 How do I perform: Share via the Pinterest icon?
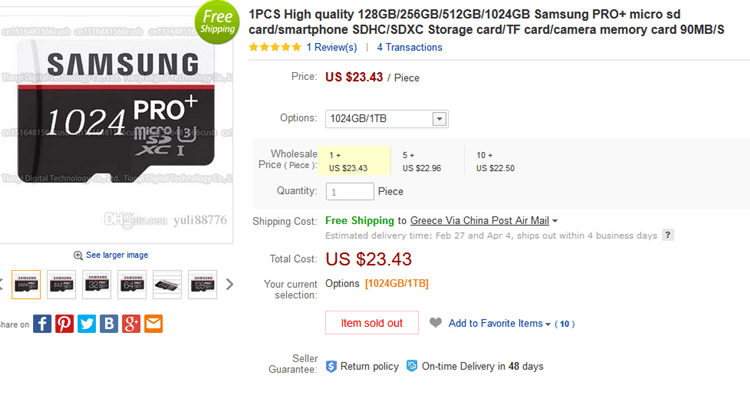click(x=64, y=324)
